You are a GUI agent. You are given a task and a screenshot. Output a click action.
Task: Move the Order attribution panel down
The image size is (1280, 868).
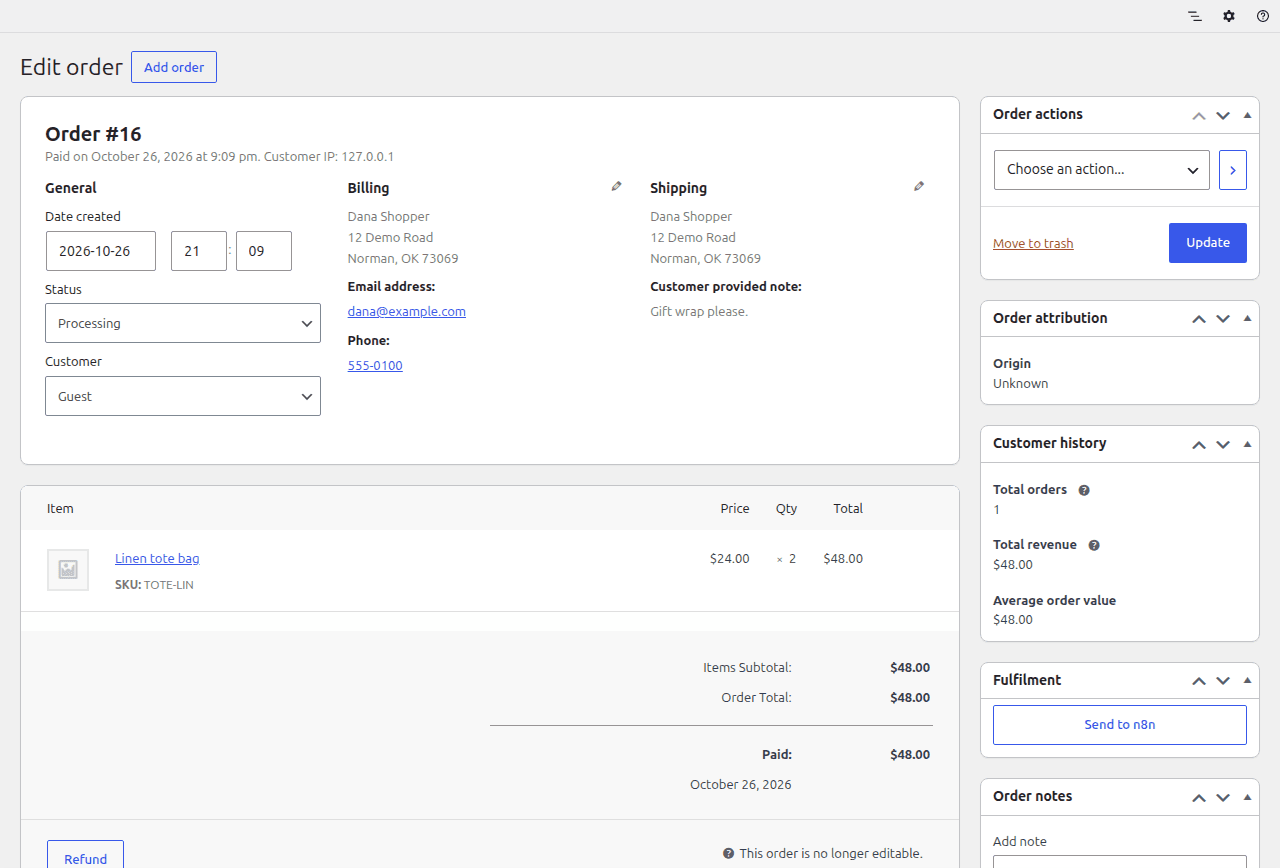[x=1223, y=319]
